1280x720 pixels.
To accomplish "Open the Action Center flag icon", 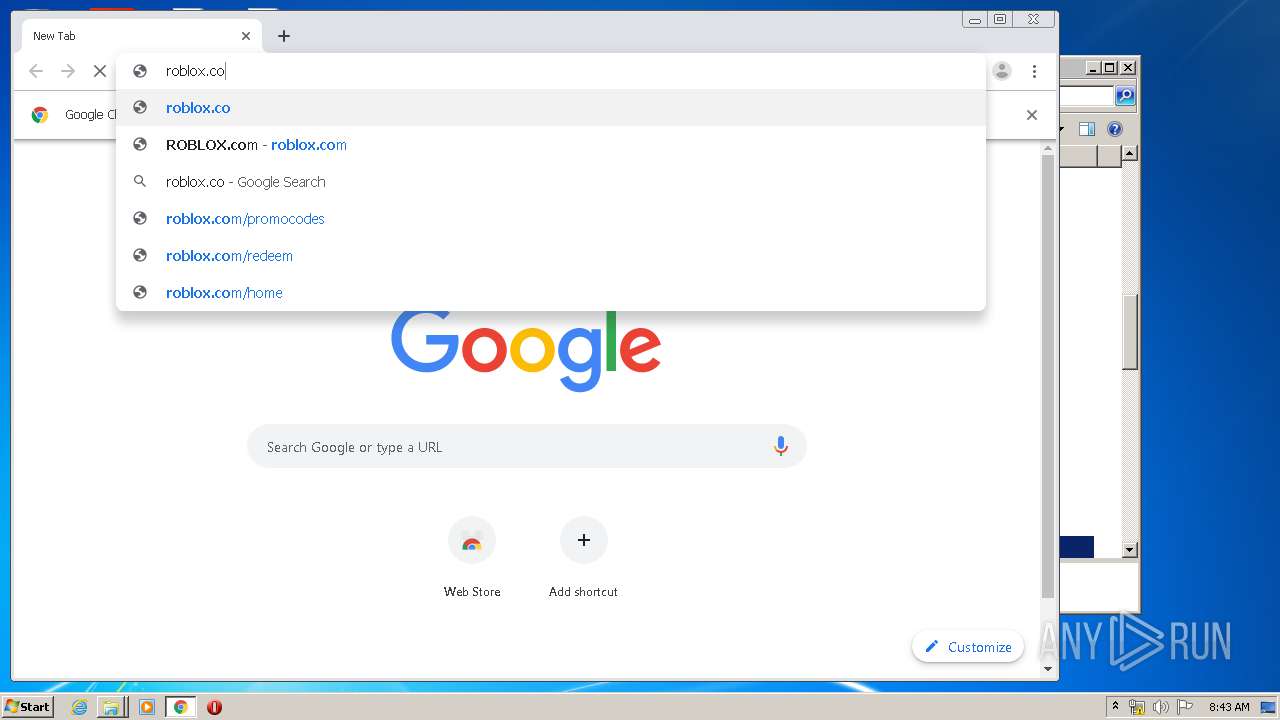I will point(1184,707).
